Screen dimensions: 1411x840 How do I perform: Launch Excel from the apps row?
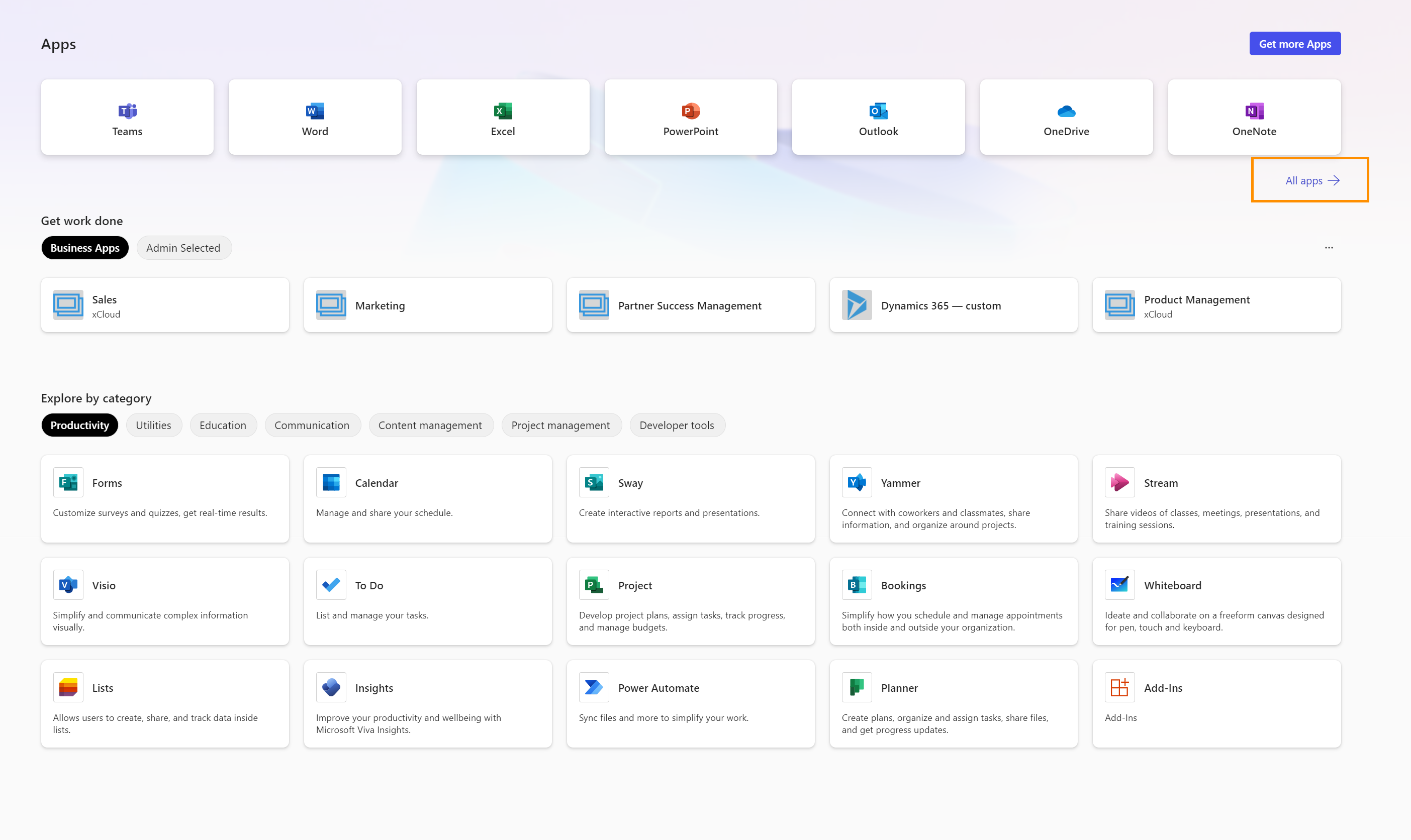[502, 117]
